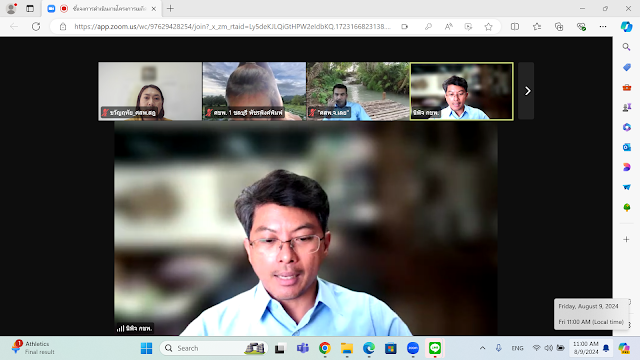Screen dimensions: 640x360
Task: Open sidebar Microsoft 365 icon
Action: [627, 127]
